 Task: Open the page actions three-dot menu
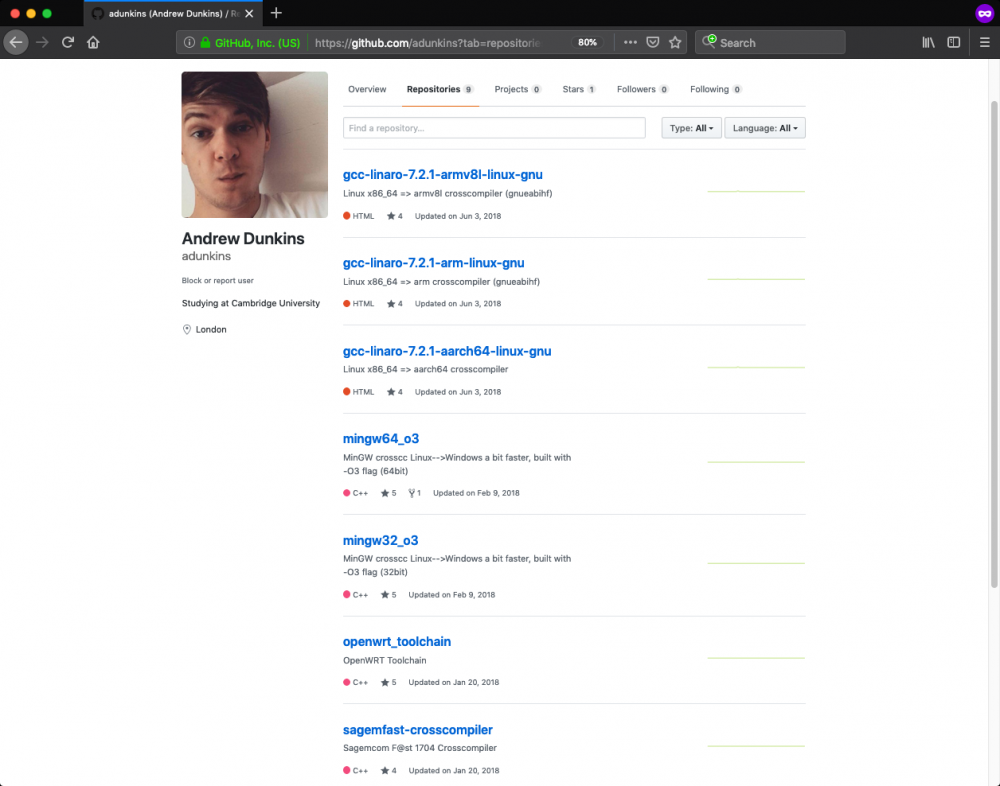point(630,43)
